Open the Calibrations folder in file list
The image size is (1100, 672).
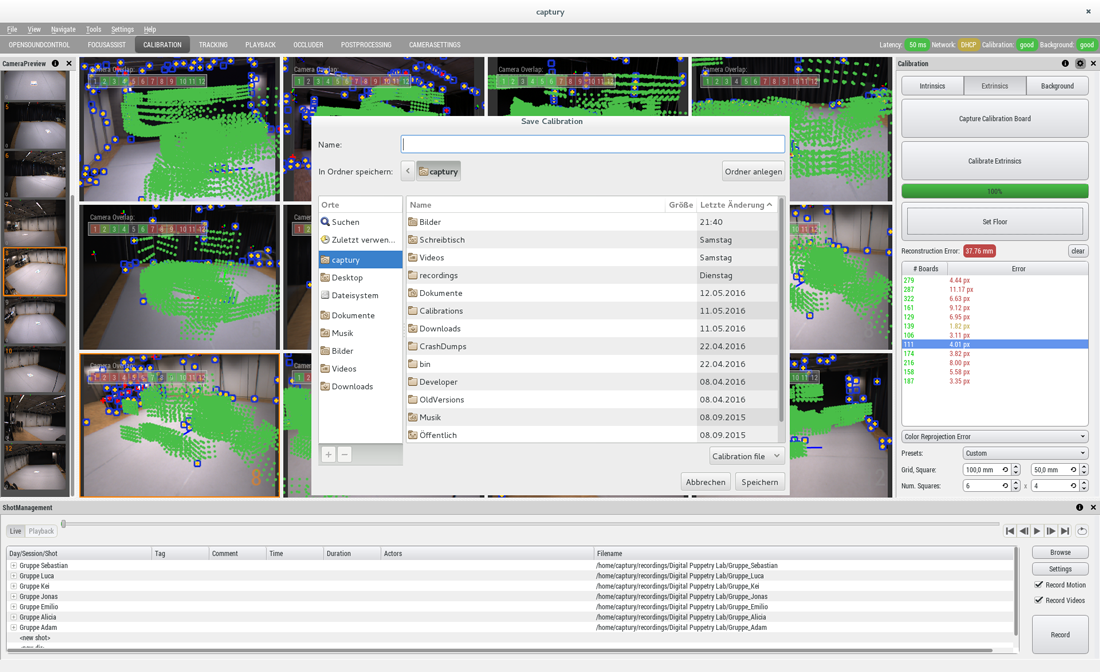(x=440, y=311)
